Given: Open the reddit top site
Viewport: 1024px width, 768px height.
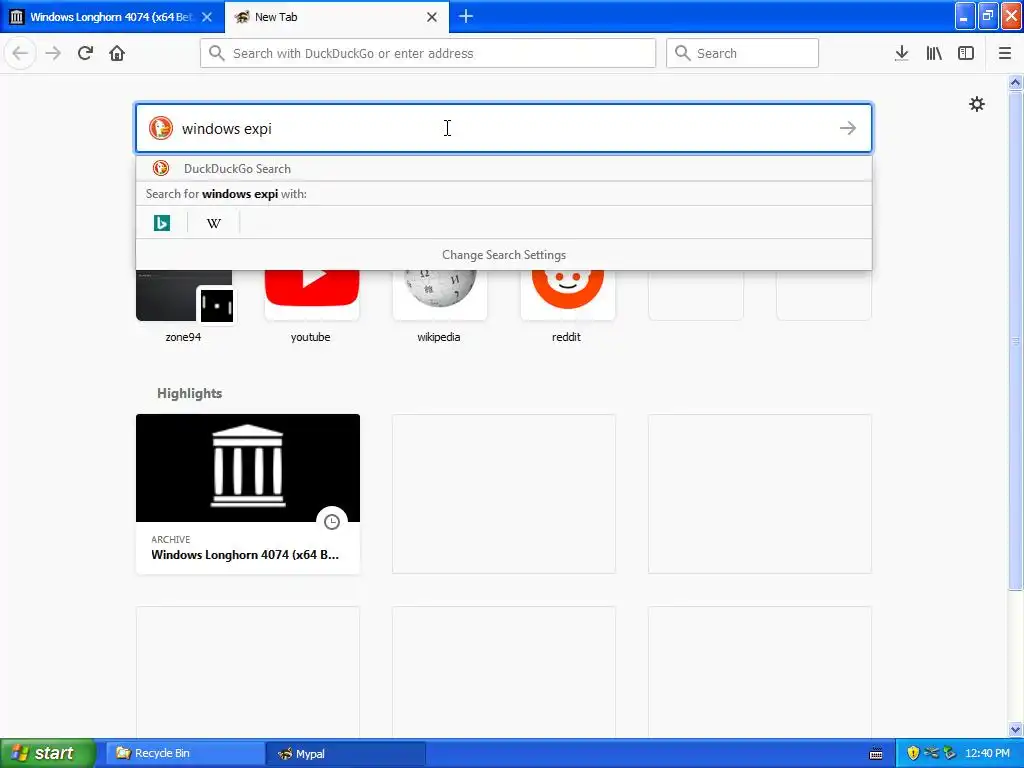Looking at the screenshot, I should [x=567, y=306].
